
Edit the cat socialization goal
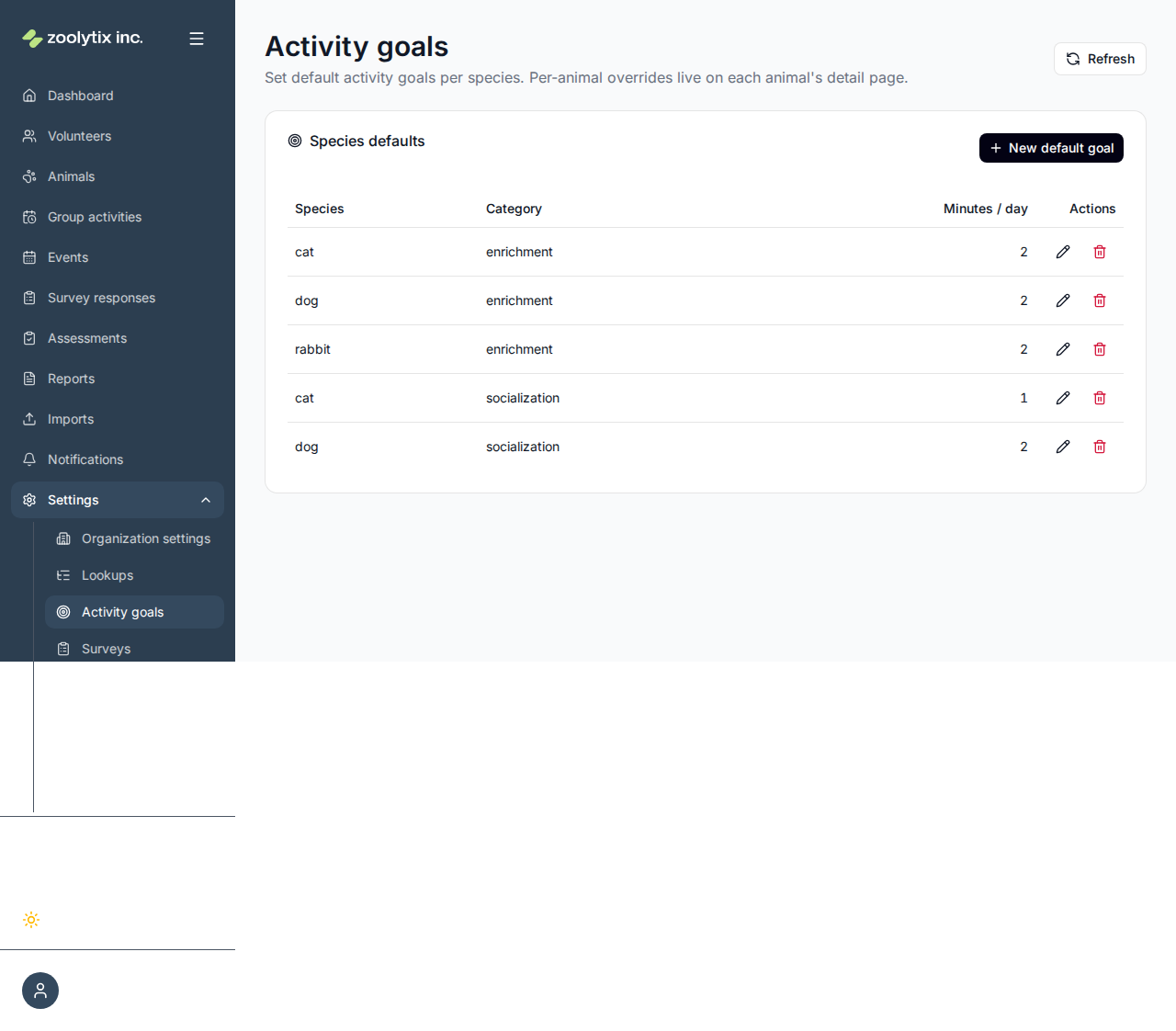click(1063, 398)
